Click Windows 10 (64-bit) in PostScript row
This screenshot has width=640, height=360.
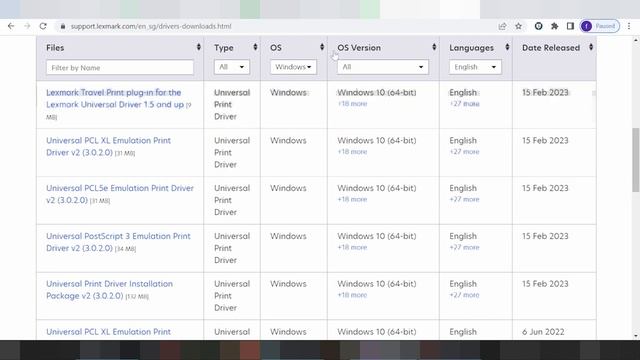click(x=377, y=236)
